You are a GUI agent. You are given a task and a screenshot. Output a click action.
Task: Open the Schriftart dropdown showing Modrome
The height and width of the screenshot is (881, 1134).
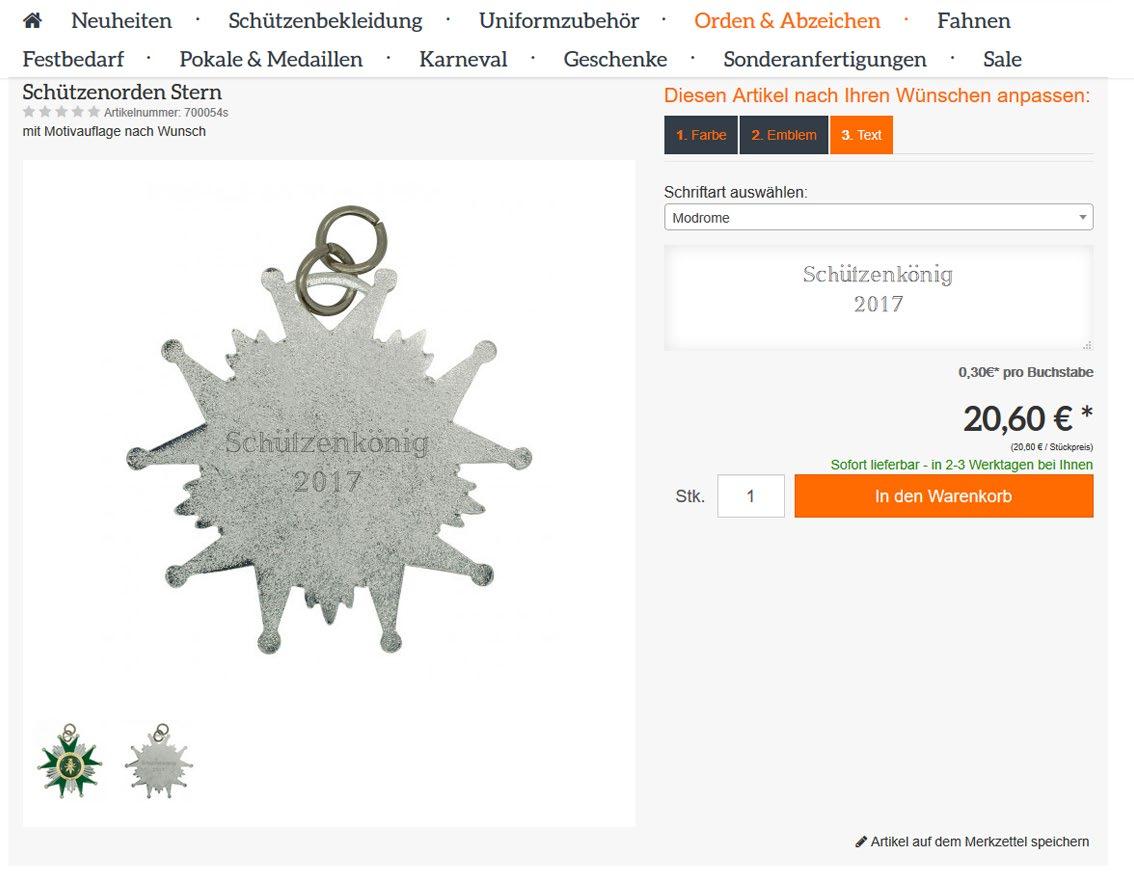(x=879, y=217)
